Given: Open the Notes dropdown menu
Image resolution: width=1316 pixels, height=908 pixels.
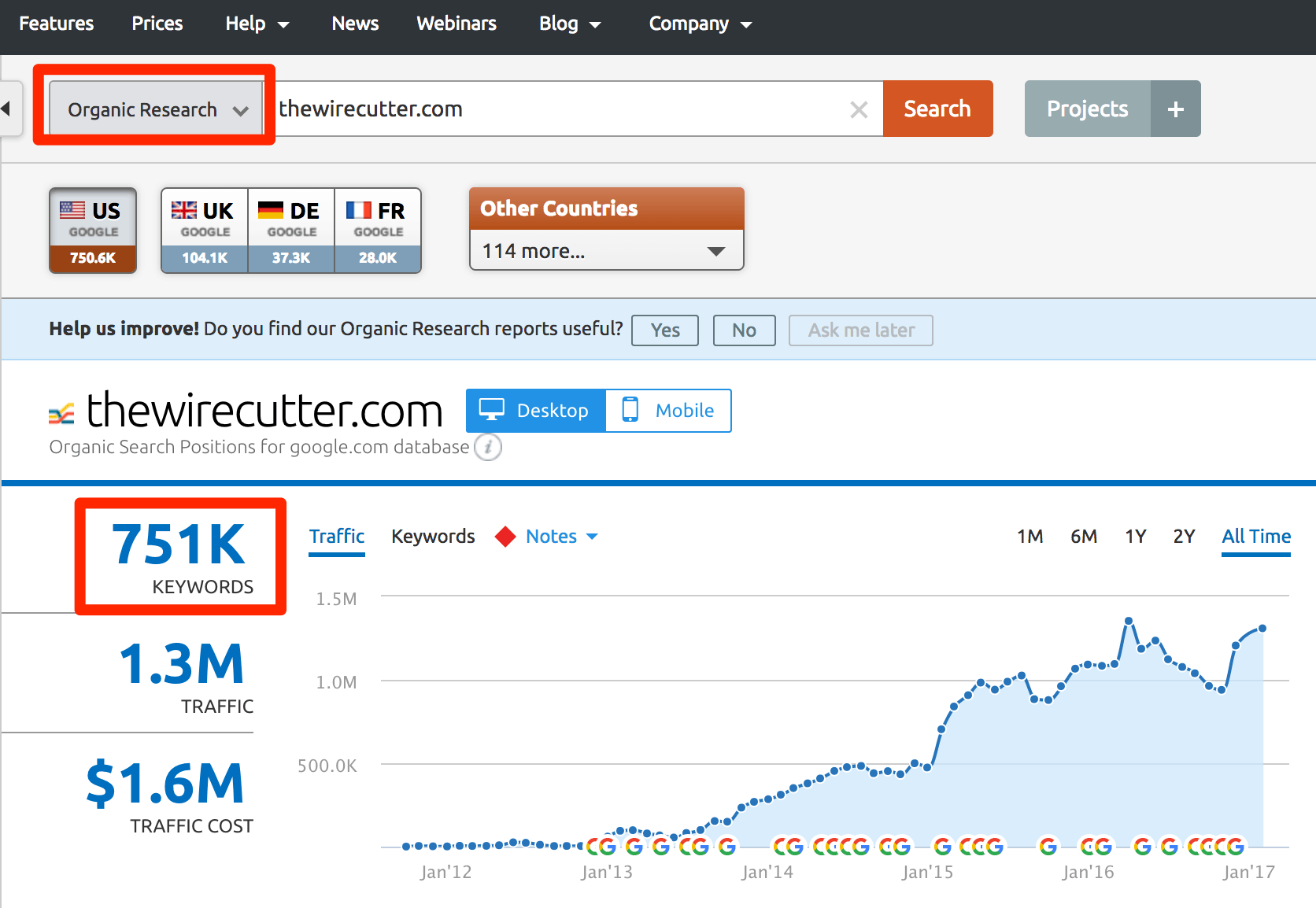Looking at the screenshot, I should [x=562, y=537].
